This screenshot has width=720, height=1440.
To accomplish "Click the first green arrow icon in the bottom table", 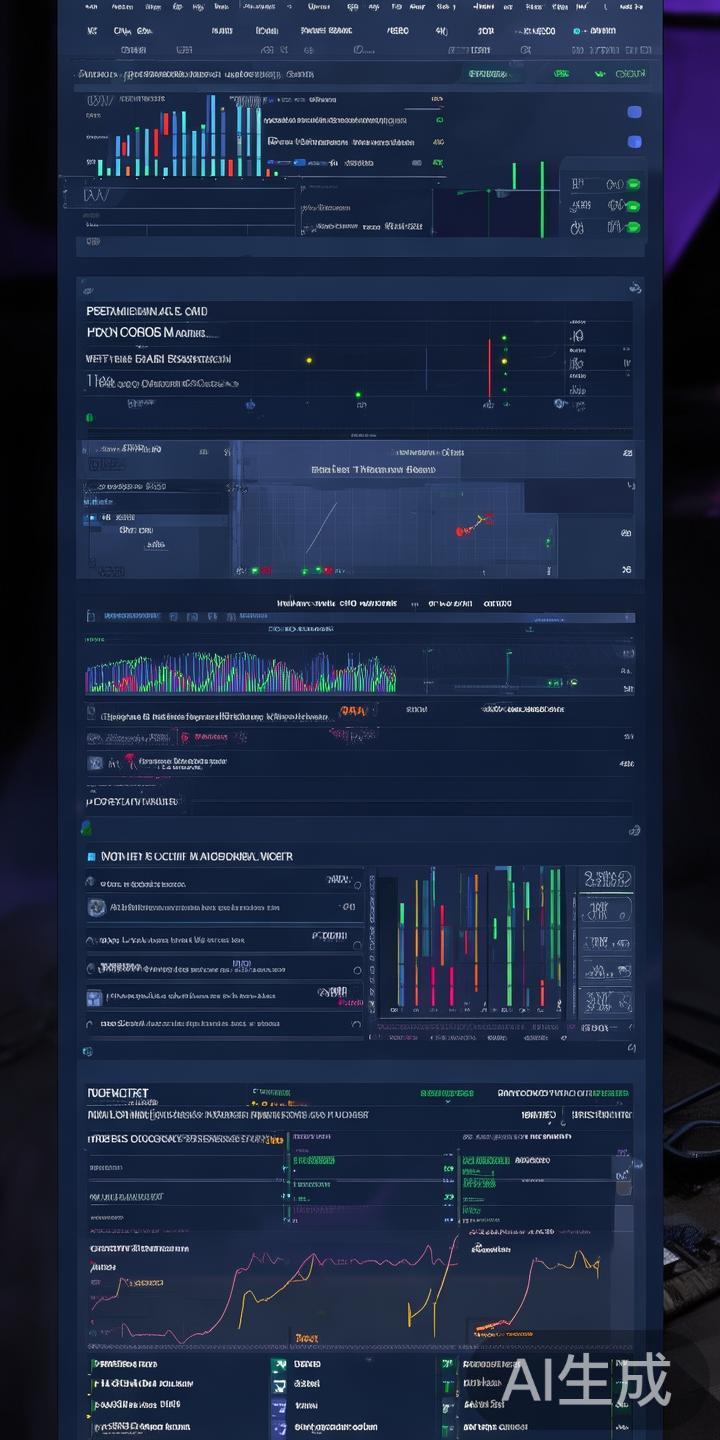I will [280, 1364].
